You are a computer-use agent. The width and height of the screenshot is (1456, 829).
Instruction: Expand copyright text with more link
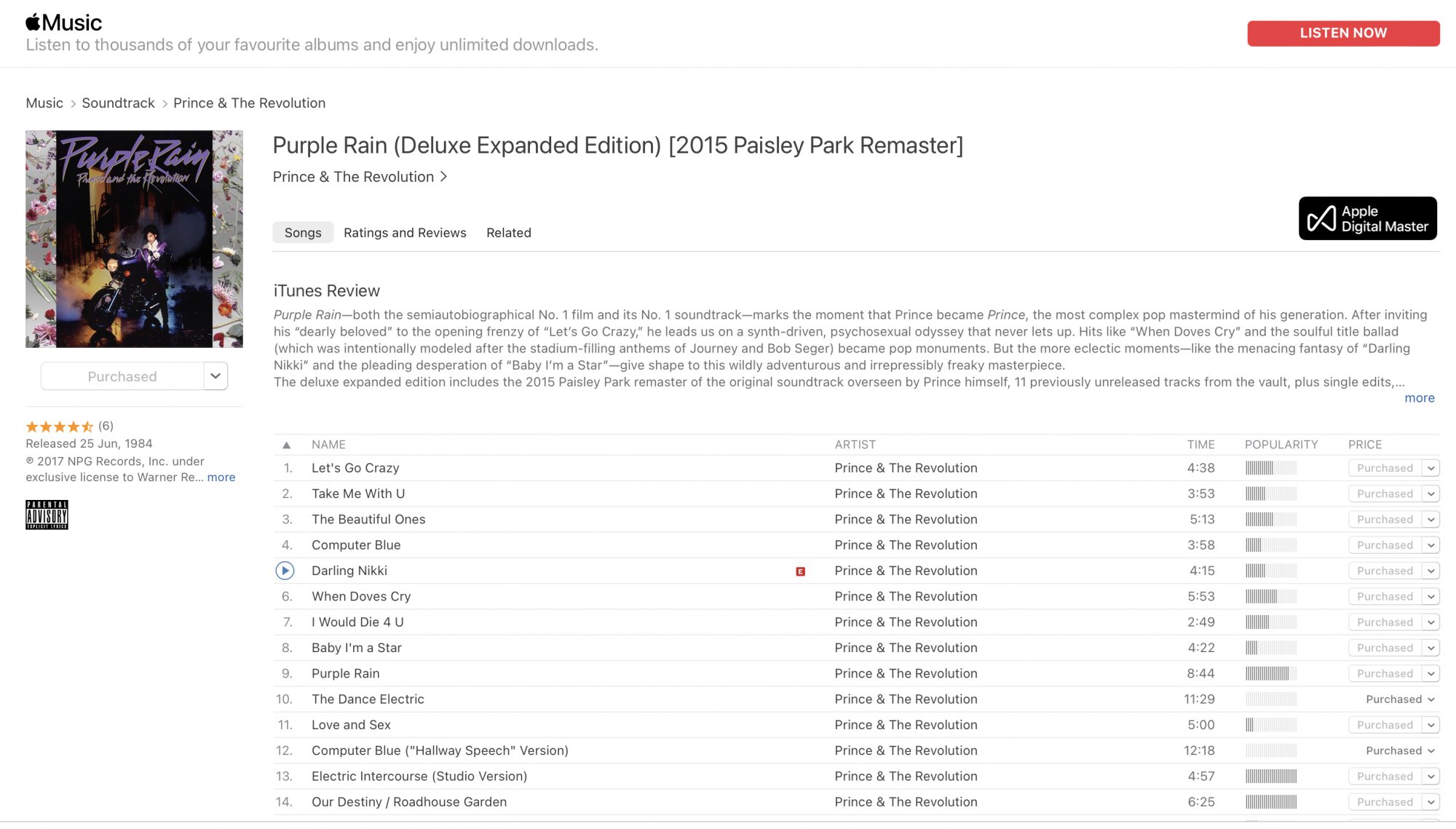tap(221, 477)
